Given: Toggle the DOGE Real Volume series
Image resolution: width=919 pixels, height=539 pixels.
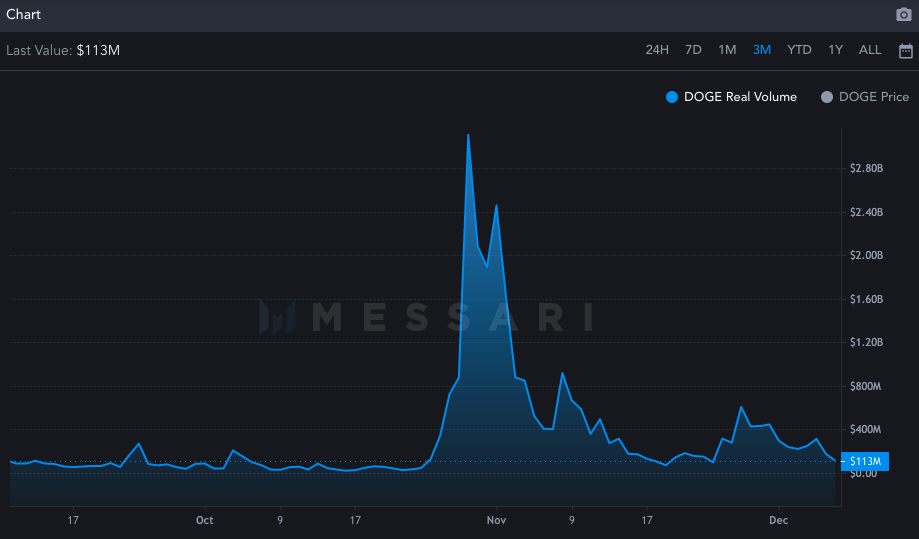Looking at the screenshot, I should (x=731, y=97).
